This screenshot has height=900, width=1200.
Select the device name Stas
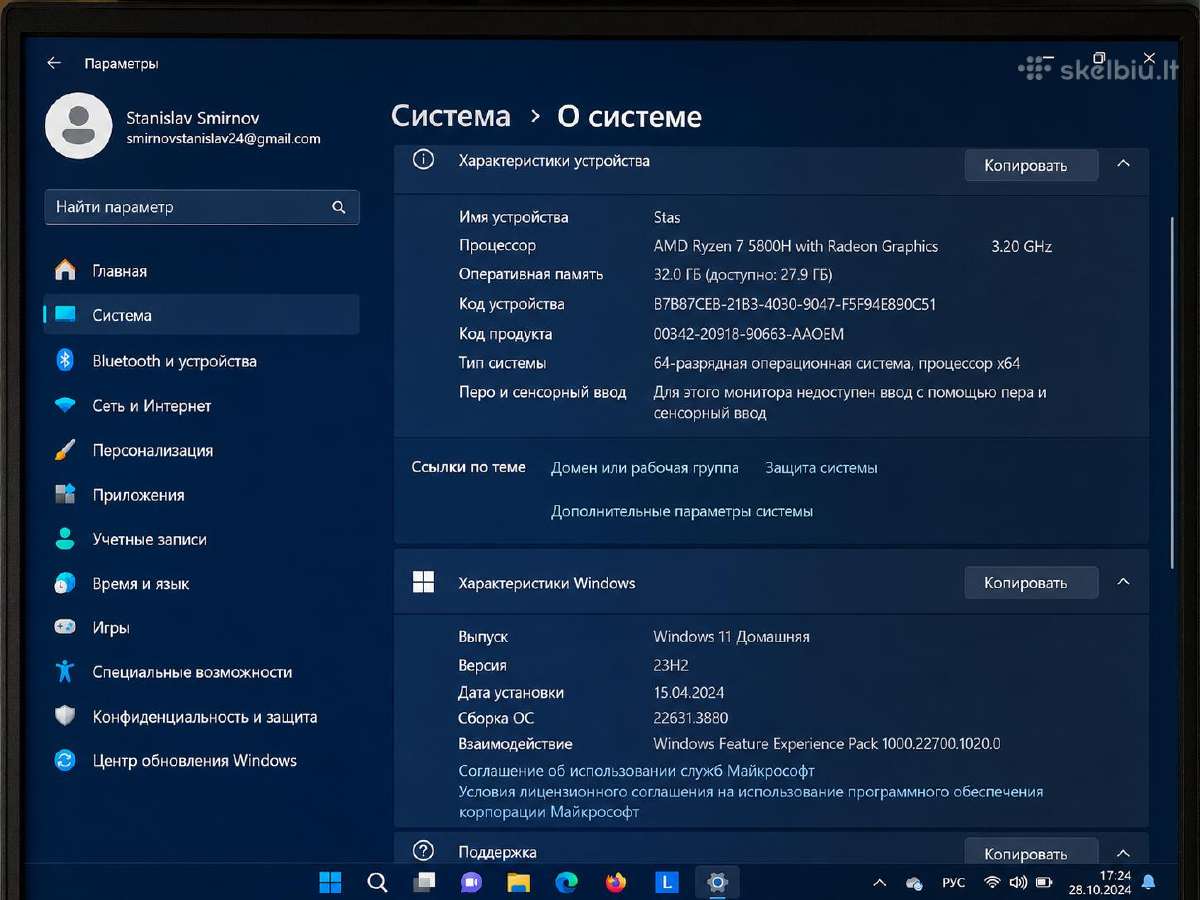pyautogui.click(x=667, y=217)
